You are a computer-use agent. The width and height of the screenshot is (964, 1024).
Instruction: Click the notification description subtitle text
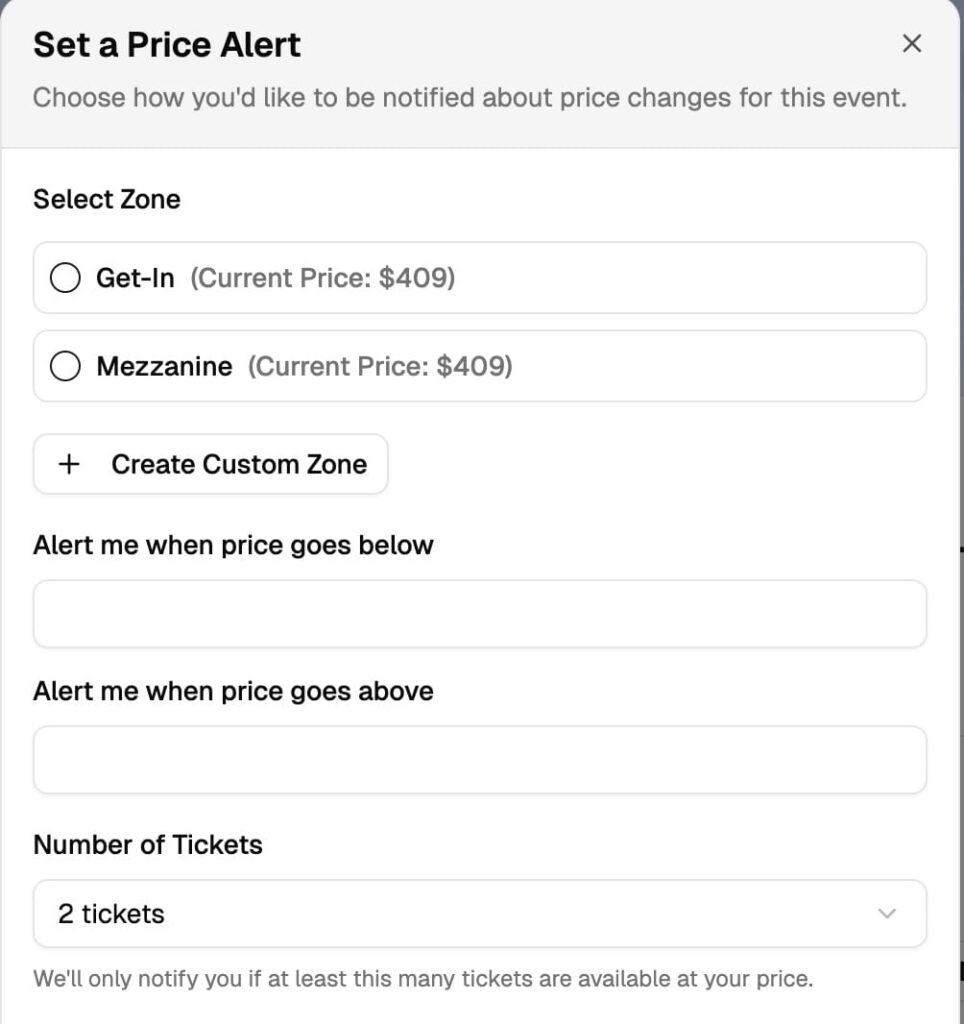tap(470, 98)
